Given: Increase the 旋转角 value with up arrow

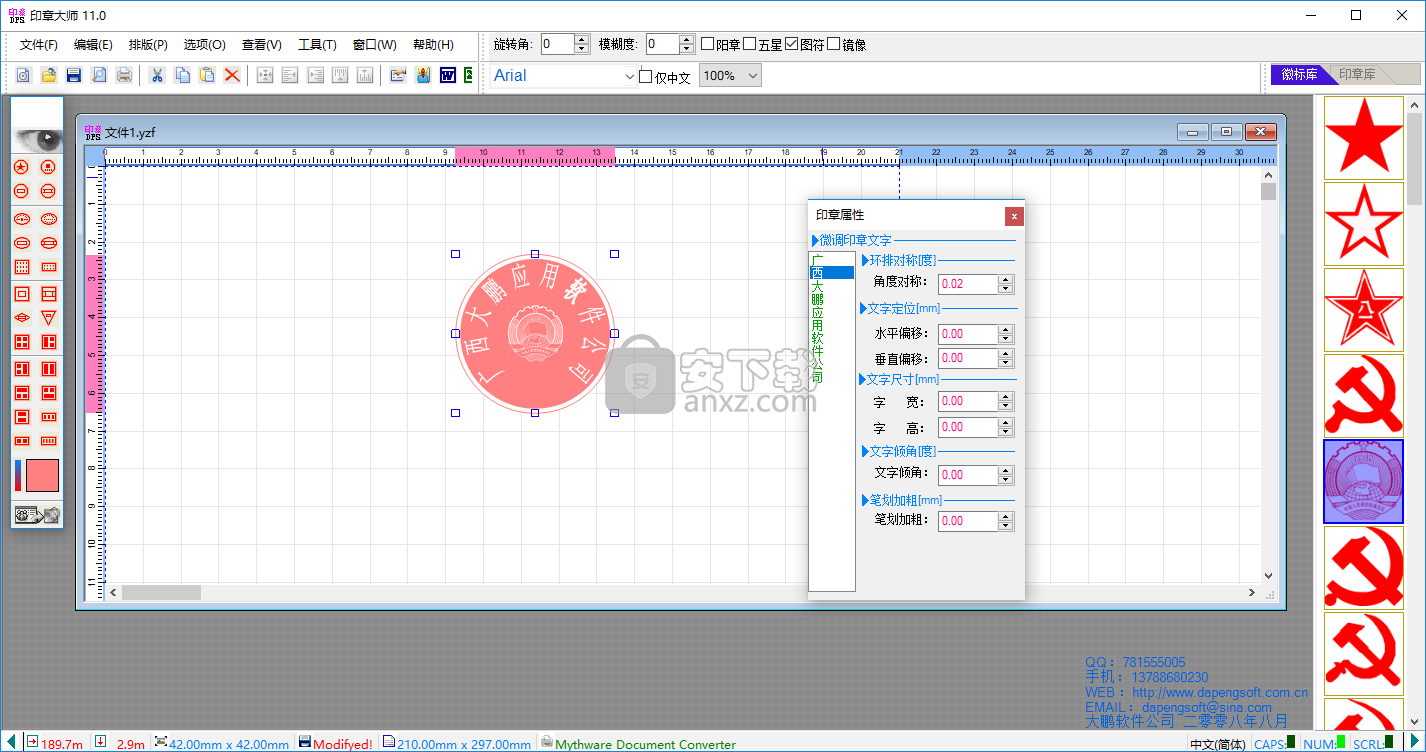Looking at the screenshot, I should click(582, 39).
